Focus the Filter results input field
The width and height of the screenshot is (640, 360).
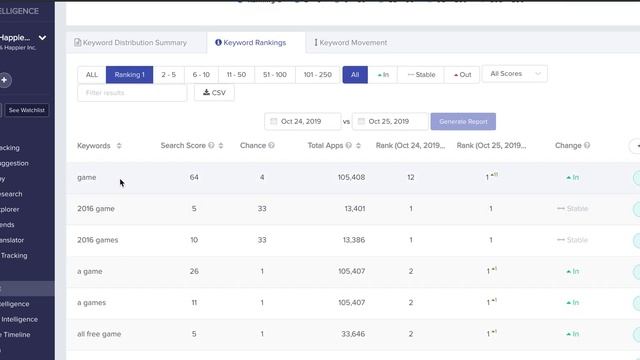tap(132, 93)
